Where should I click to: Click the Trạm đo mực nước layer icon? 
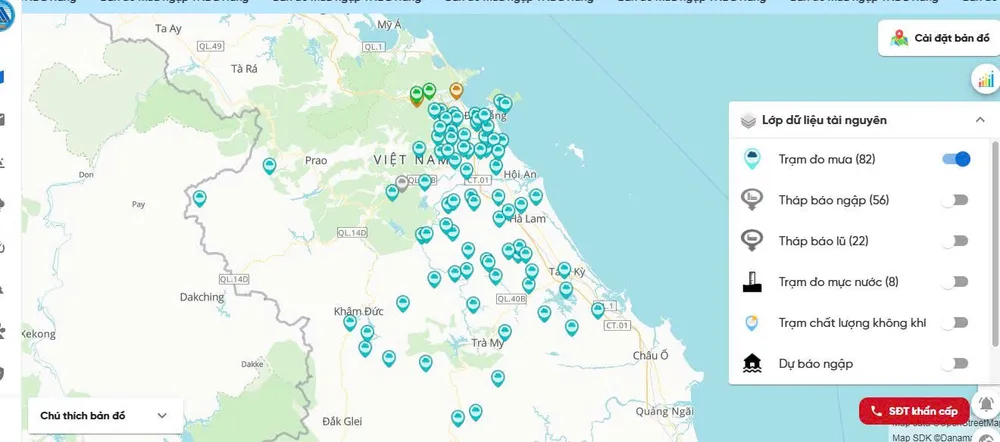[753, 282]
